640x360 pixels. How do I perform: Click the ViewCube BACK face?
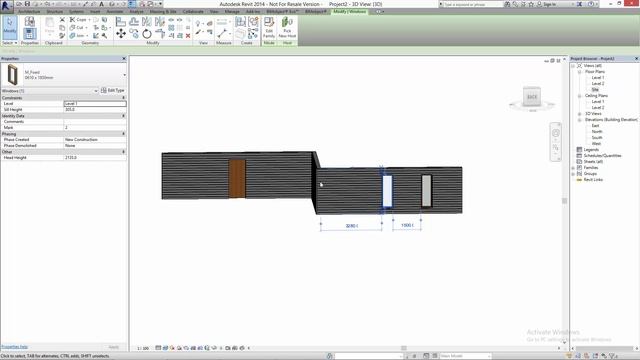[x=532, y=97]
